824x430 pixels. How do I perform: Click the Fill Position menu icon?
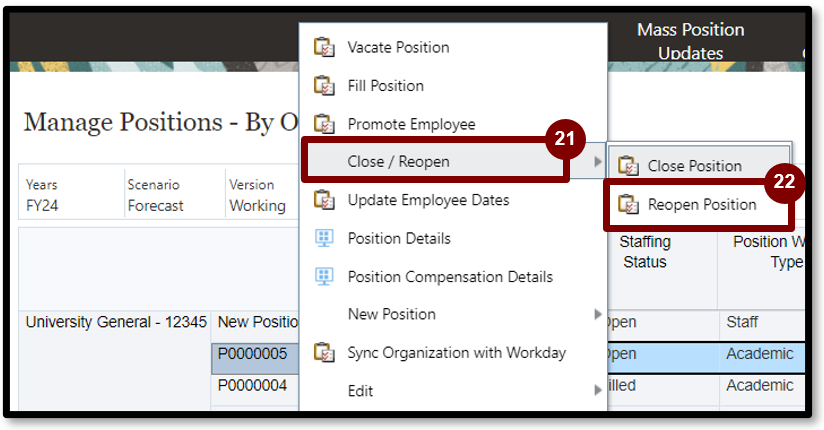coord(324,86)
